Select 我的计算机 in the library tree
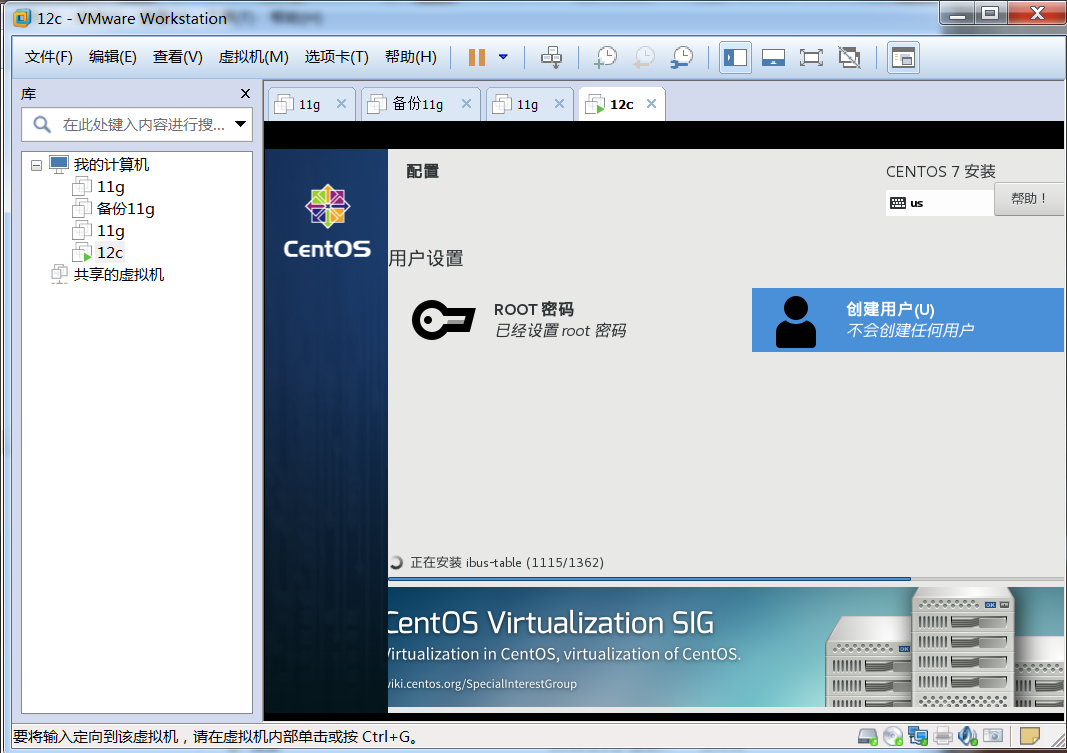Viewport: 1067px width, 753px height. [x=111, y=165]
